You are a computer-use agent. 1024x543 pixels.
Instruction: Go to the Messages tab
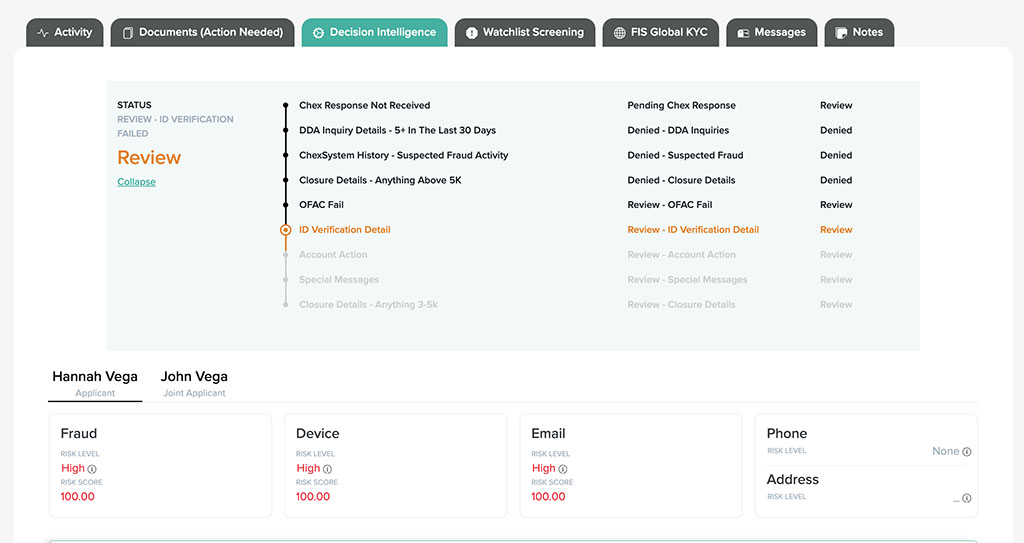click(x=771, y=32)
